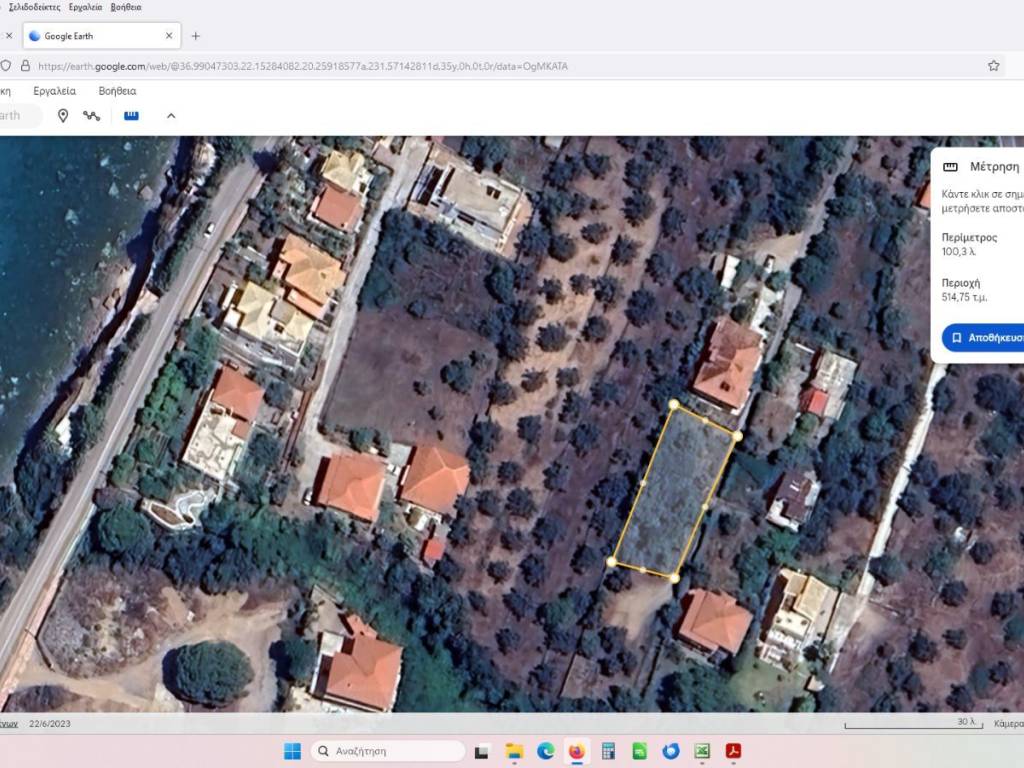Click the add placemark pin icon

(63, 116)
